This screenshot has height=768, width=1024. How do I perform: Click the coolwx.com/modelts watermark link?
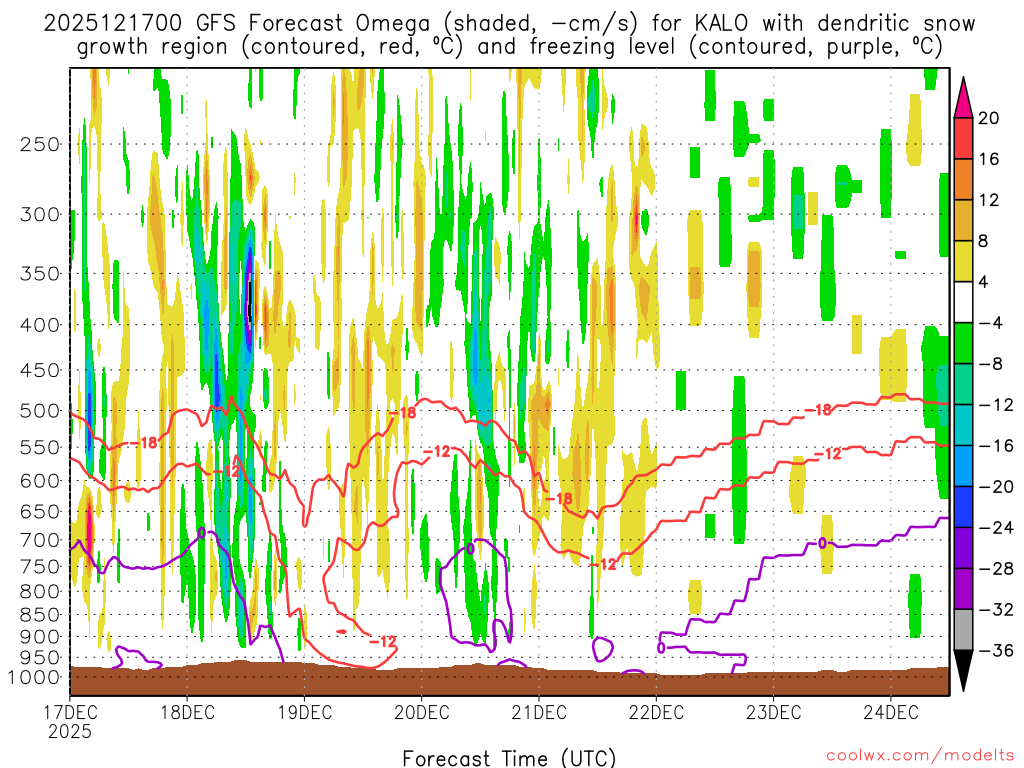coord(920,756)
